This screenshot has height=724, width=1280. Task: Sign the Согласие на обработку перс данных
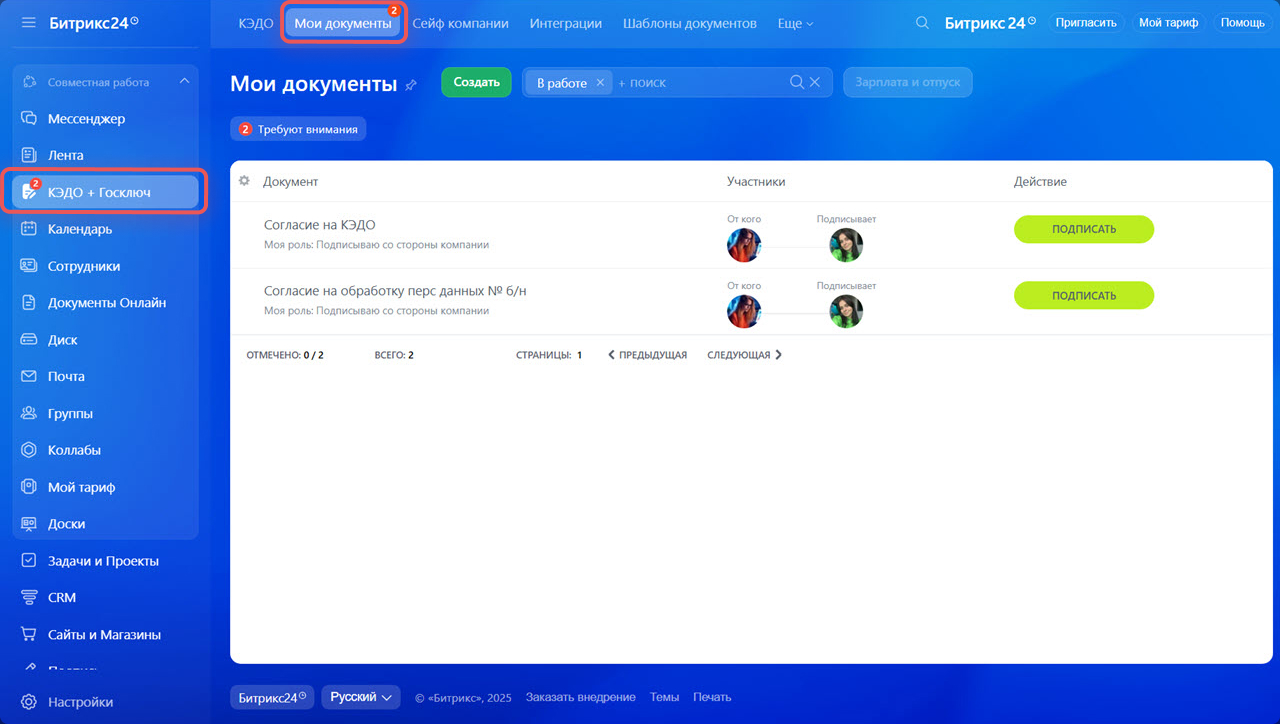click(1084, 295)
